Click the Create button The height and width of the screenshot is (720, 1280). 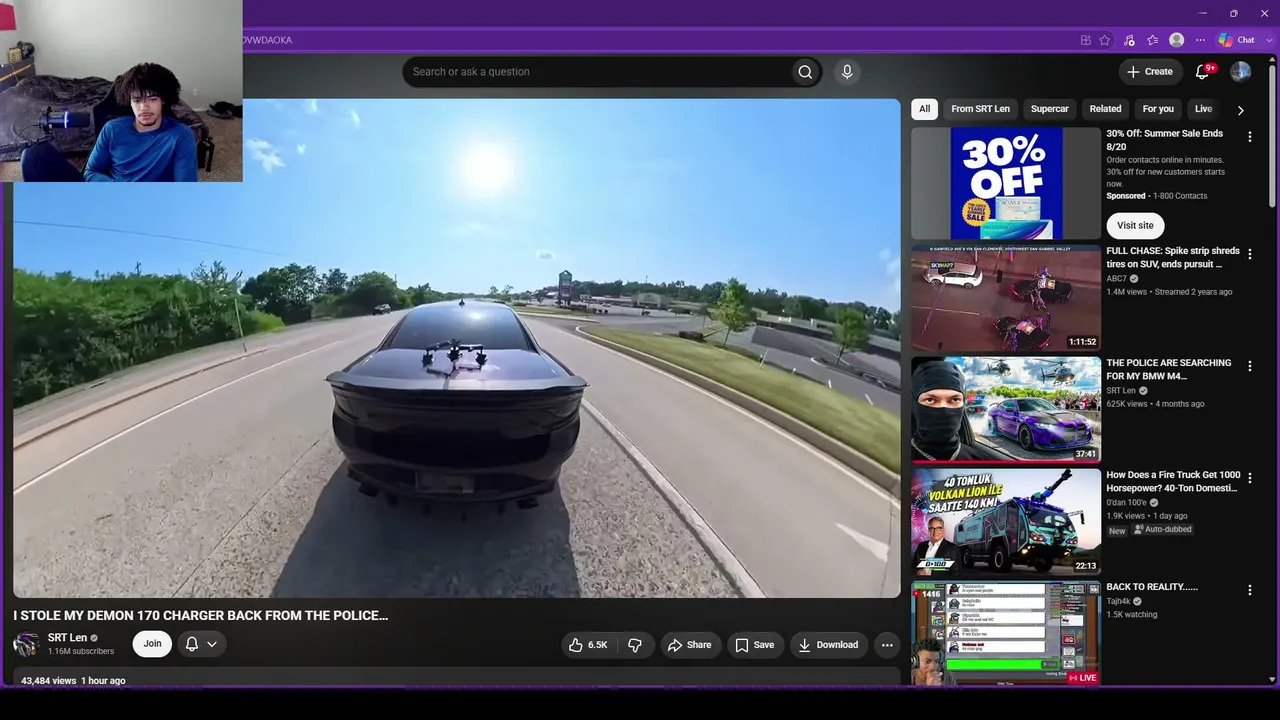(1150, 72)
